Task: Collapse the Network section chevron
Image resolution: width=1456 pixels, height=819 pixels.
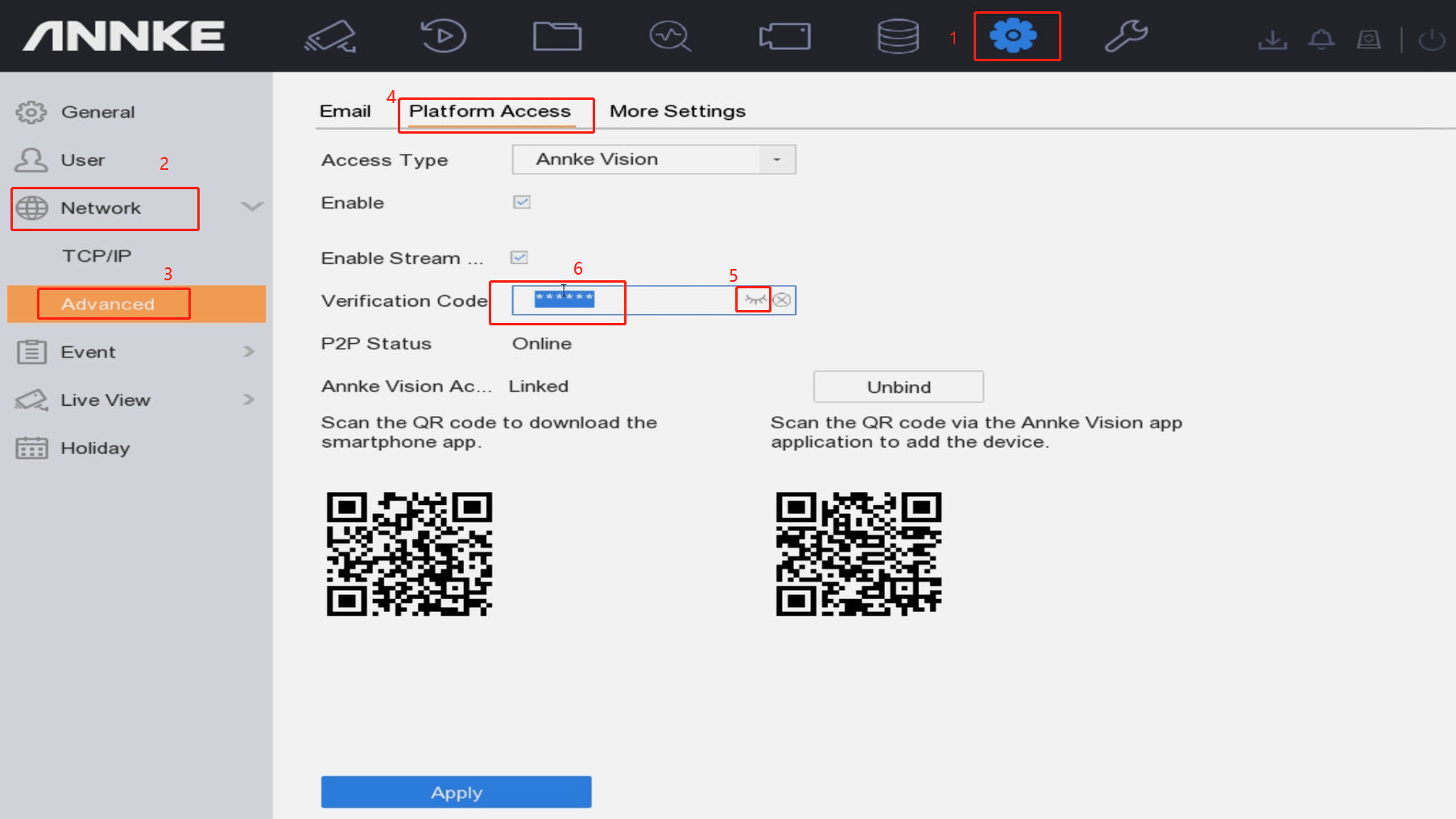Action: (252, 207)
